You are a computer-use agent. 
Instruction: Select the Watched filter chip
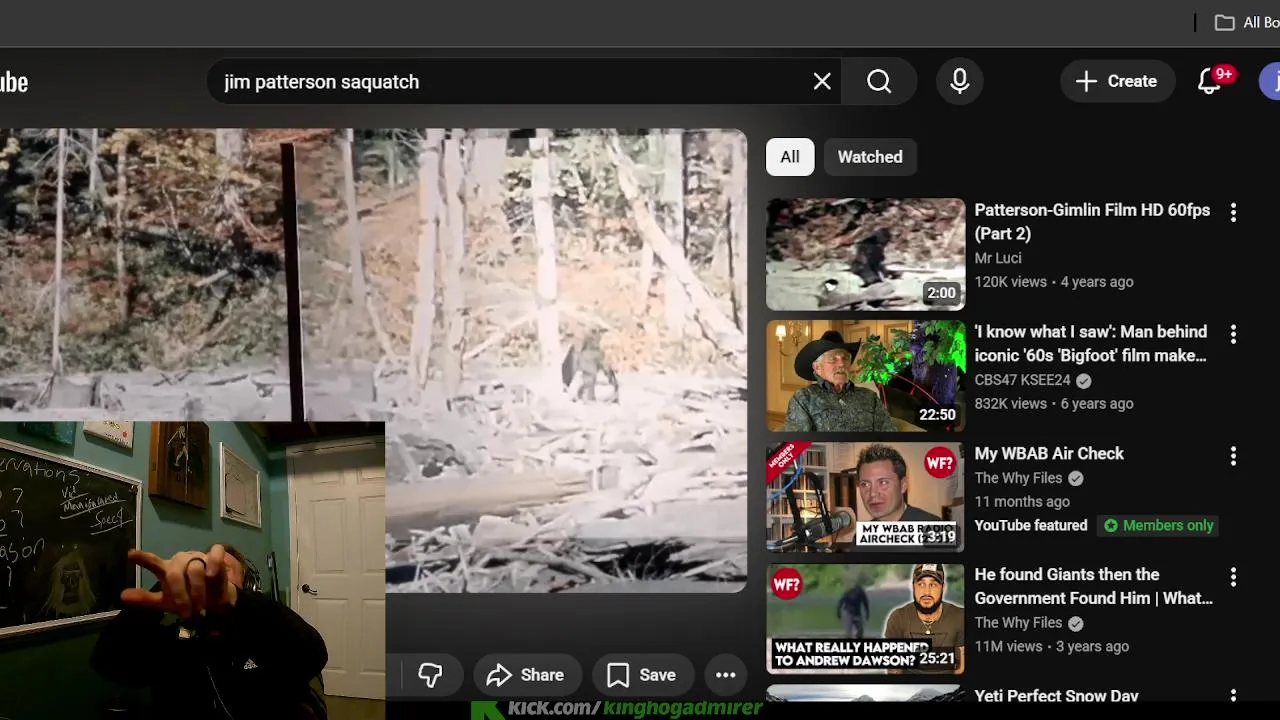870,157
